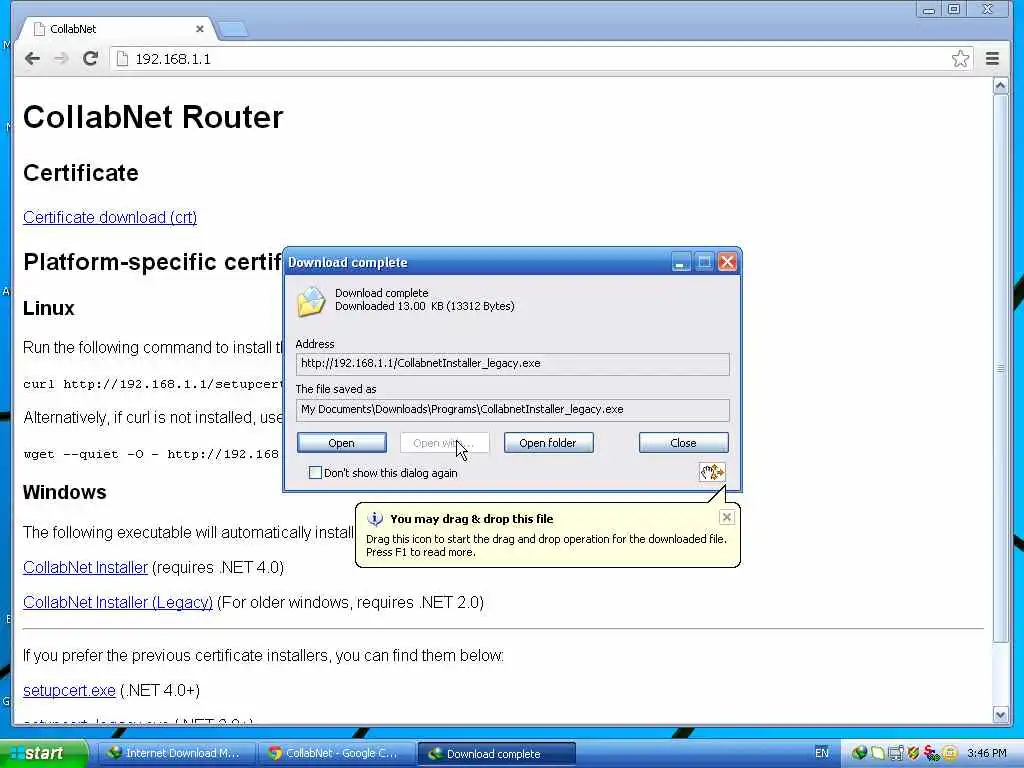Click the round yellow tray icon
Viewport: 1024px width, 768px height.
click(x=950, y=753)
